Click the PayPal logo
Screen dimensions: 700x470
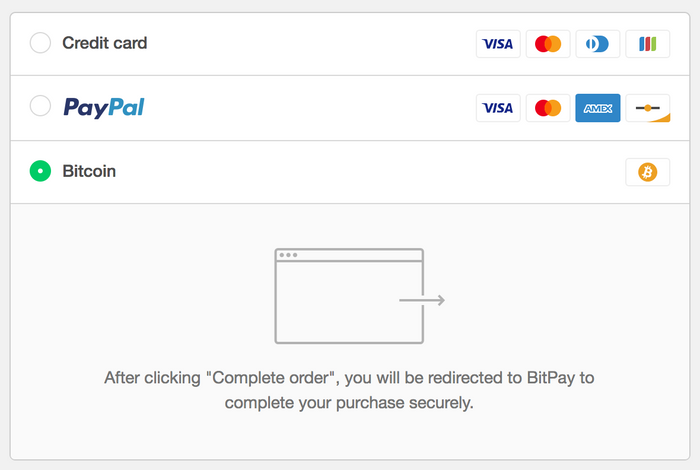pos(104,107)
